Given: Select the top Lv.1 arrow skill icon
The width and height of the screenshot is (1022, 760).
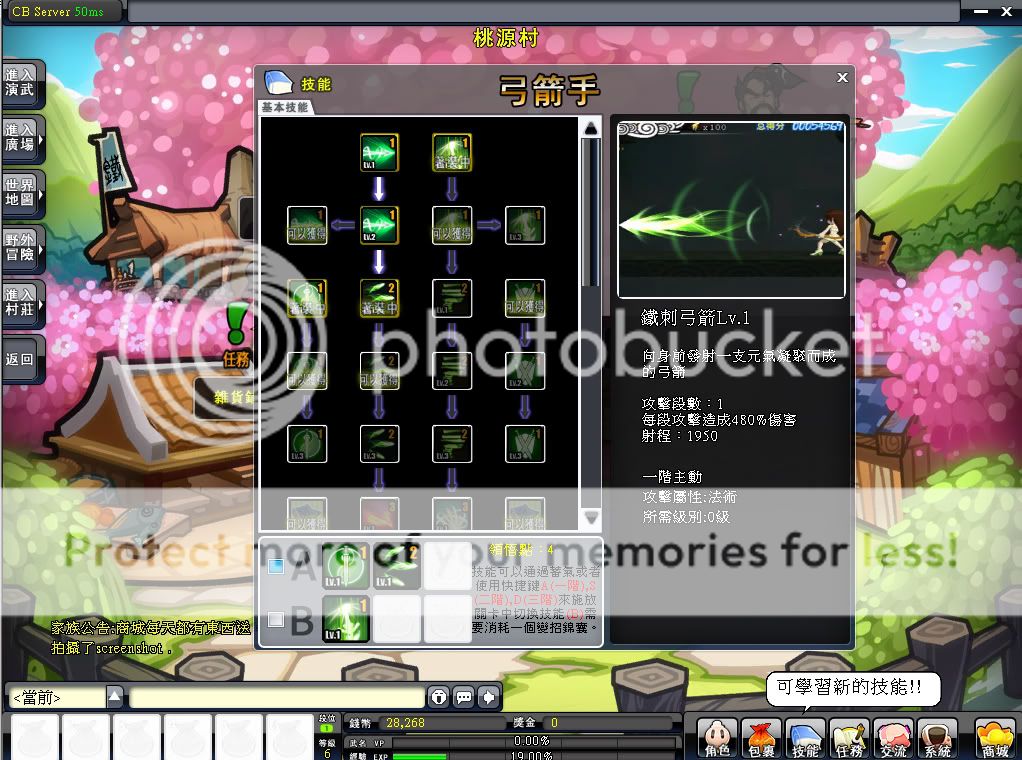Looking at the screenshot, I should 379,153.
